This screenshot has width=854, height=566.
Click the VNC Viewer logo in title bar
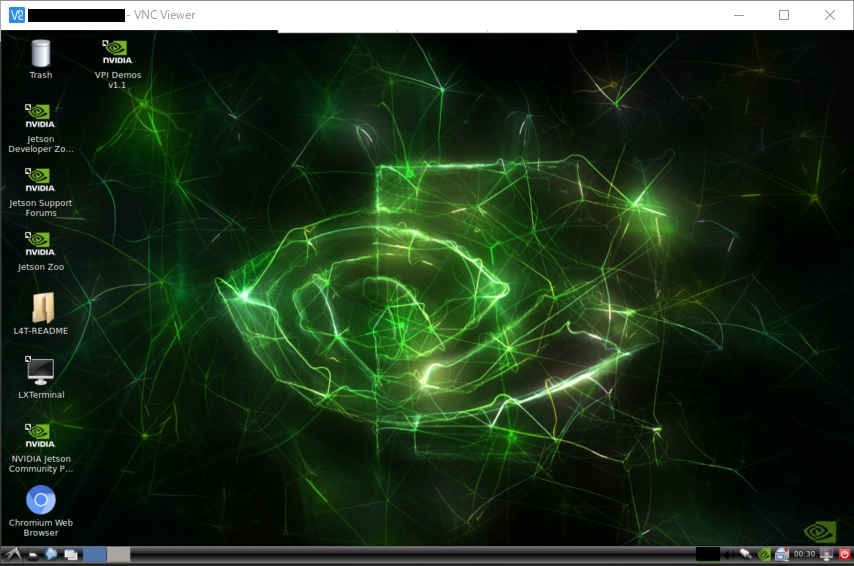(17, 15)
